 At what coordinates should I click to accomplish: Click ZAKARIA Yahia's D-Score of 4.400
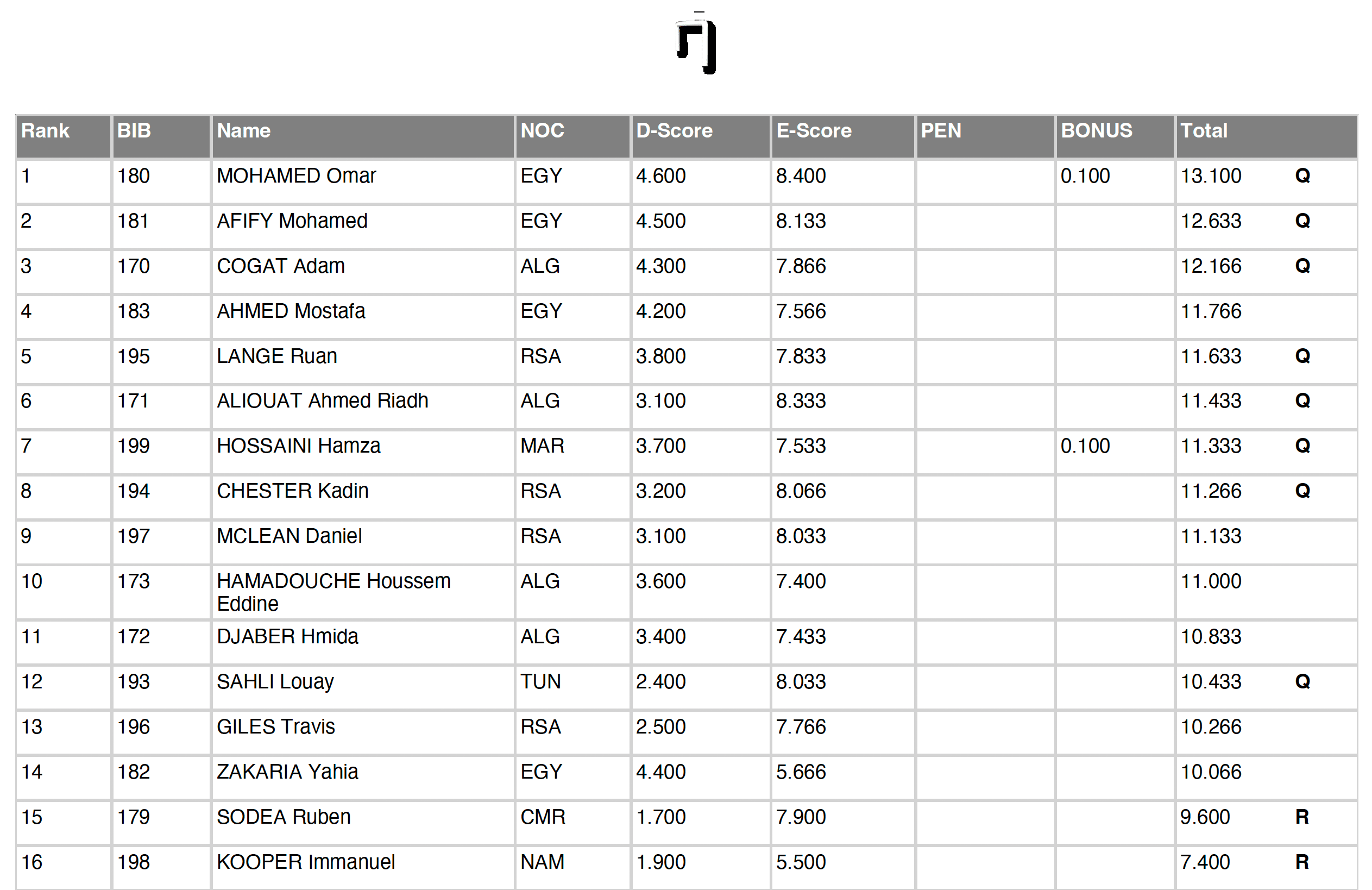pos(660,772)
